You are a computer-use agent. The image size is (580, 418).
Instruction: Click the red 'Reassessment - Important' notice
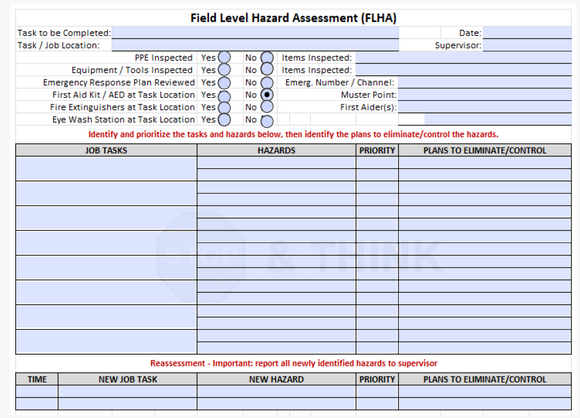pyautogui.click(x=294, y=363)
